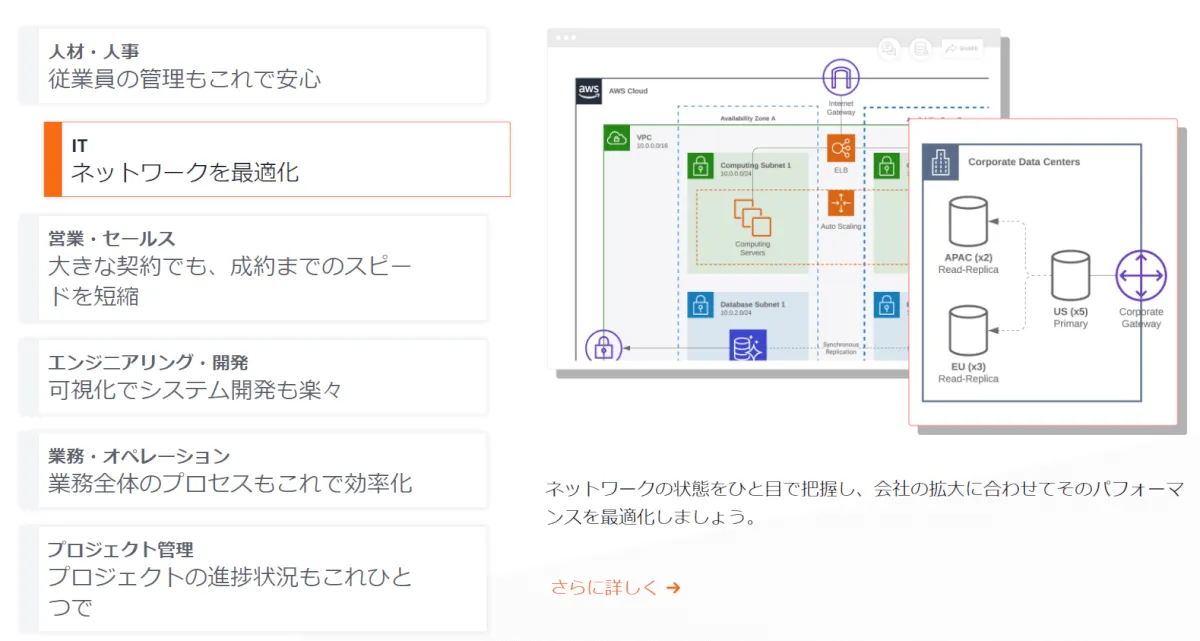The image size is (1200, 641).
Task: Click the paragraph starting ネットワークの状態をひと目で把握し
Action: [x=865, y=503]
